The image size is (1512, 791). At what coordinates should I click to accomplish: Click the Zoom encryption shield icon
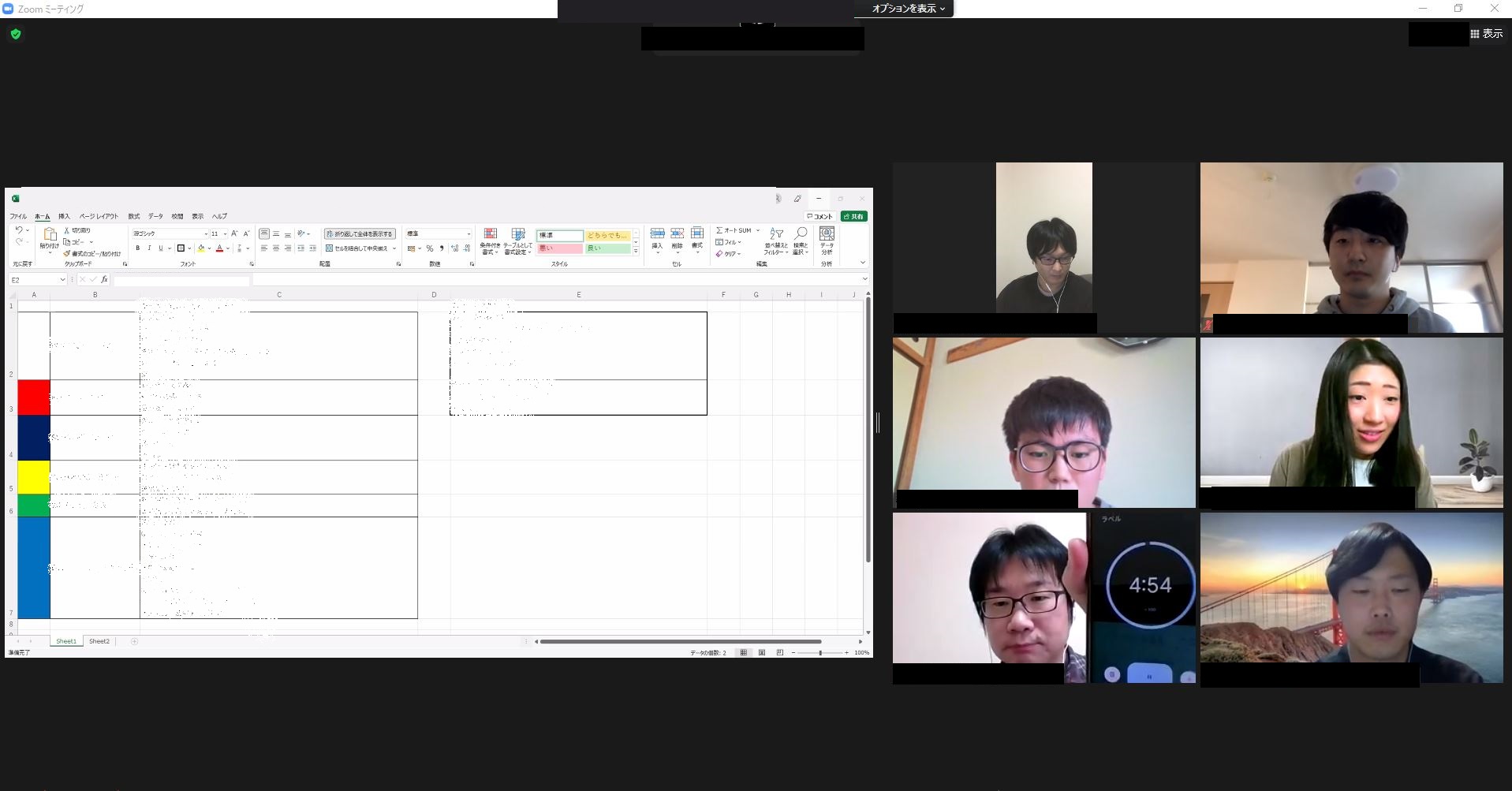[16, 34]
